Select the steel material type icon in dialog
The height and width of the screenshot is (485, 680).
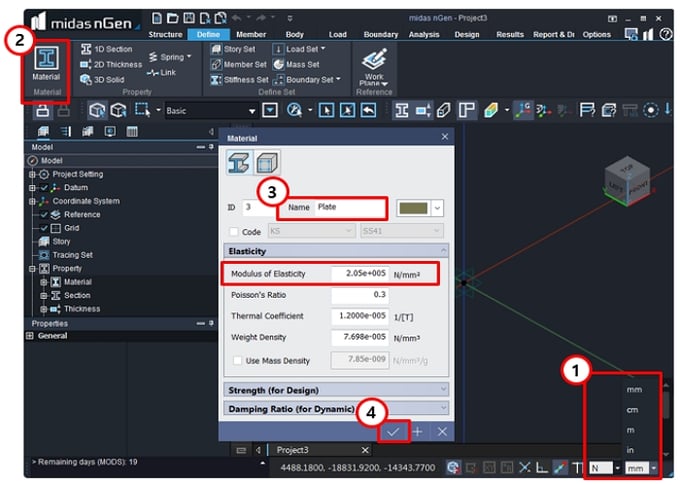tap(239, 163)
